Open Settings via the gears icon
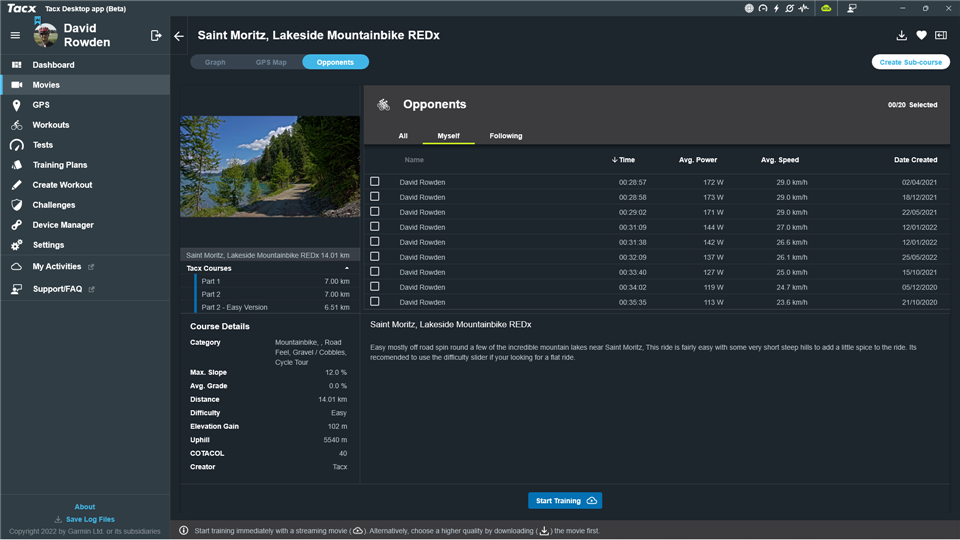The width and height of the screenshot is (960, 540). pos(17,245)
